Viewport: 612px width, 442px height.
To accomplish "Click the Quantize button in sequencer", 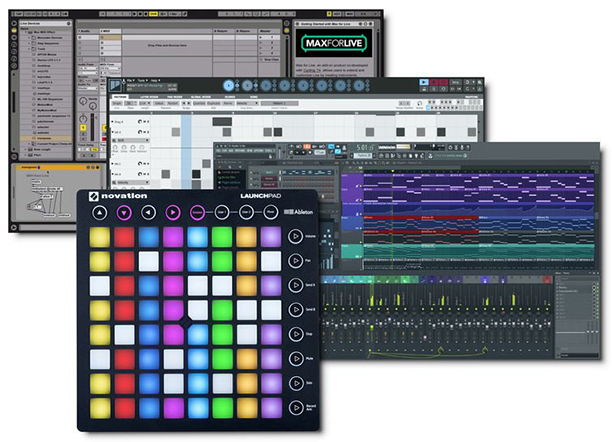I will click(199, 103).
